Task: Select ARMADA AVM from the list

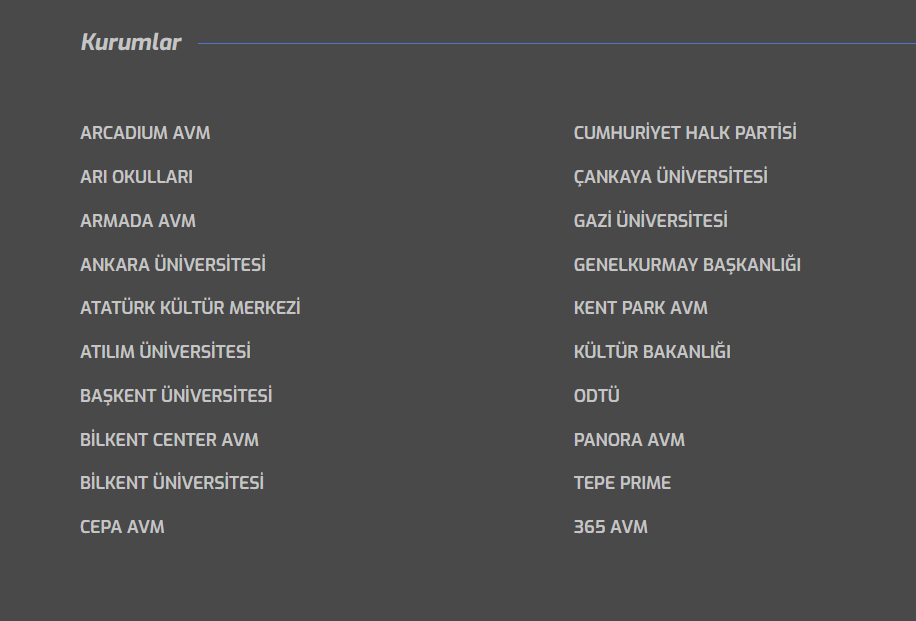Action: (x=138, y=221)
